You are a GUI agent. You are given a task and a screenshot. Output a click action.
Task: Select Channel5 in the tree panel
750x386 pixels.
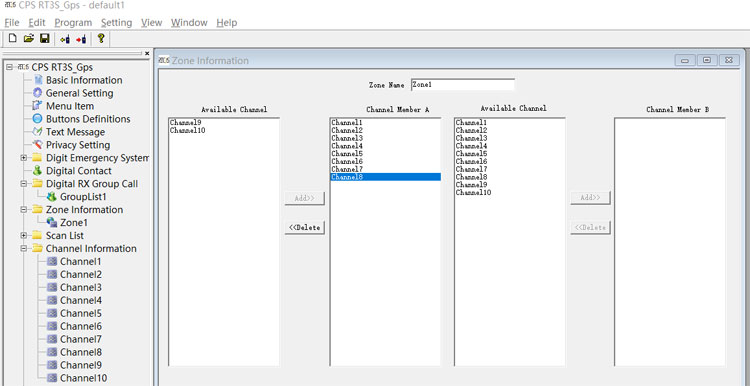tap(80, 313)
